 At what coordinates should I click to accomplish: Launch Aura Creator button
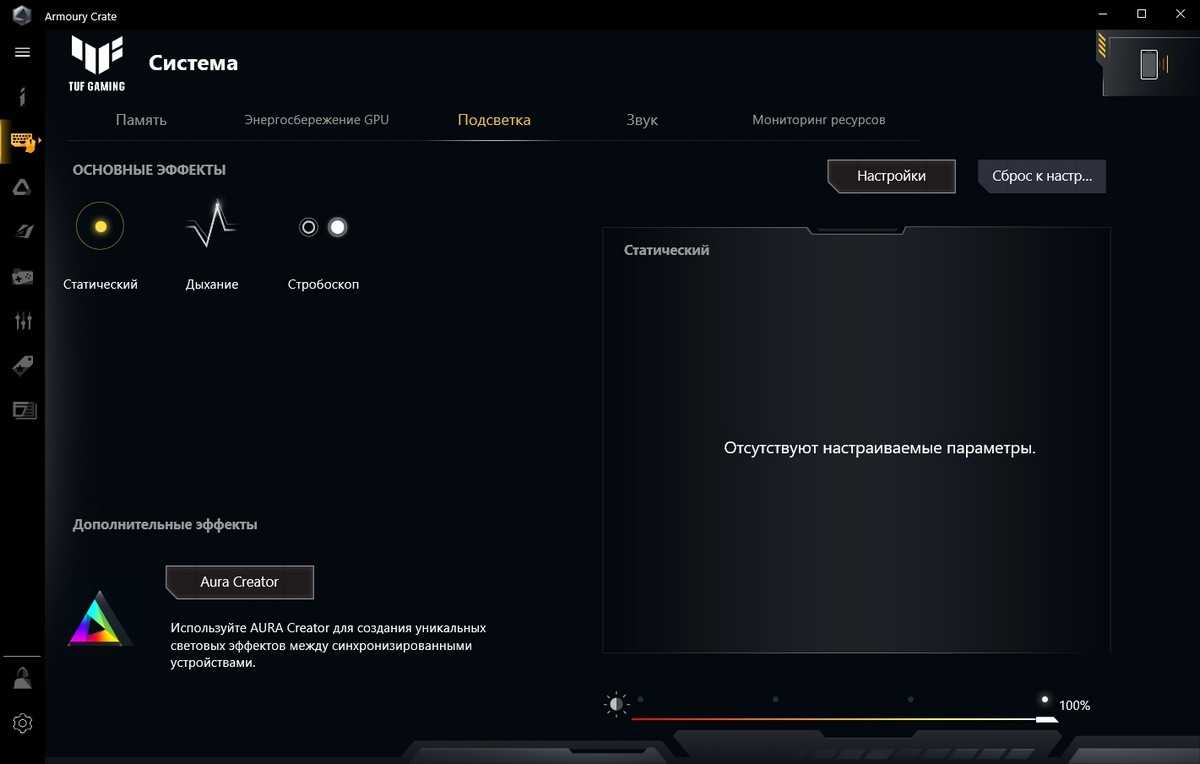pos(239,582)
